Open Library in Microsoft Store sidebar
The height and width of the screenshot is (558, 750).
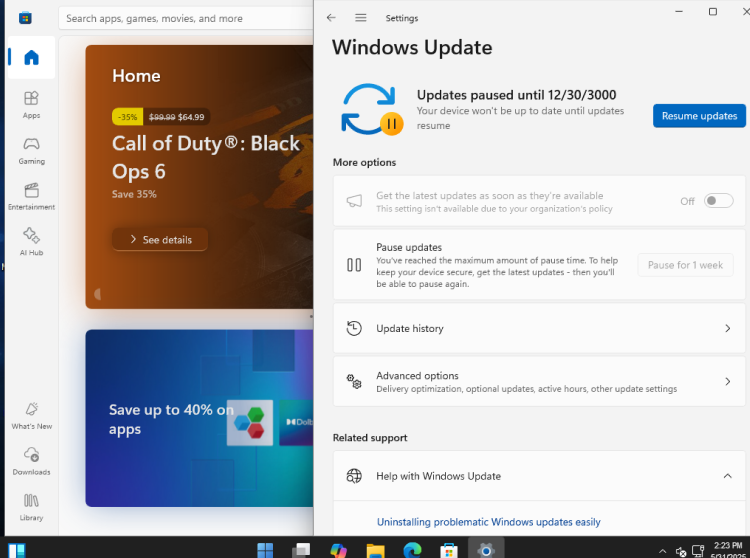[x=31, y=507]
